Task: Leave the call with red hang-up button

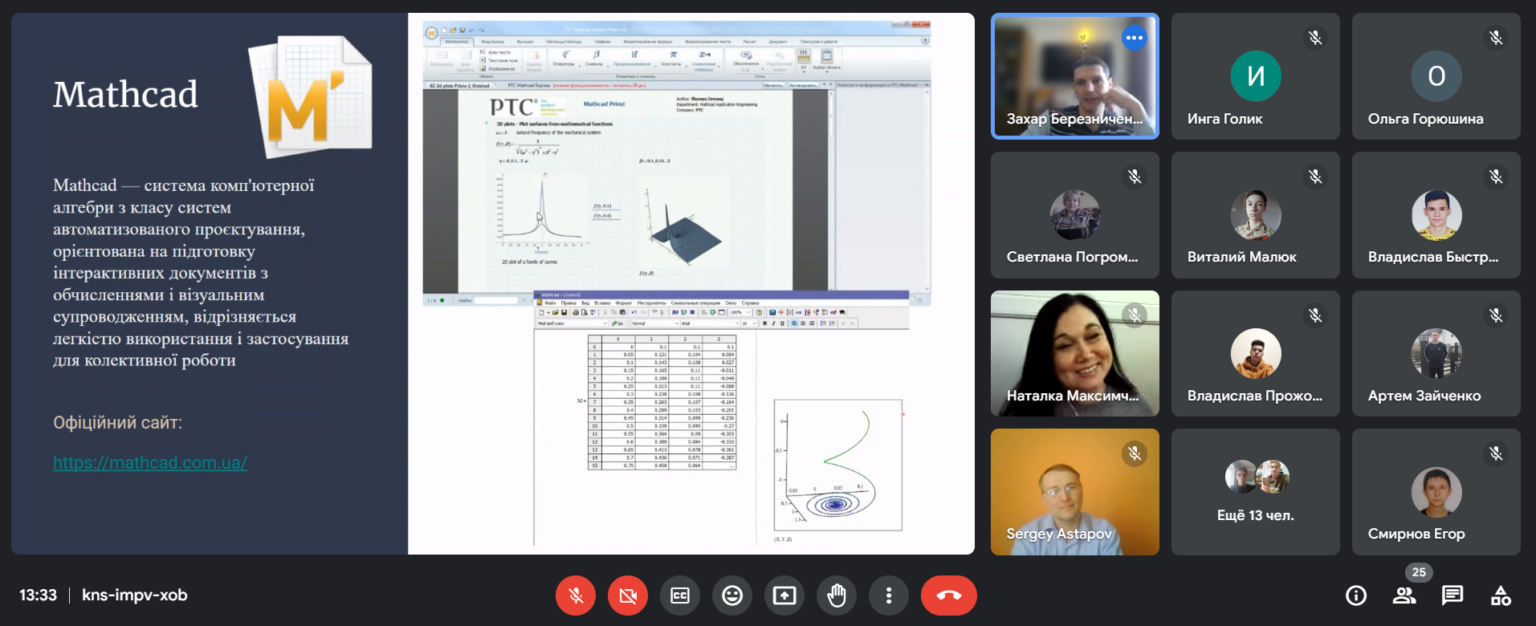Action: coord(949,596)
